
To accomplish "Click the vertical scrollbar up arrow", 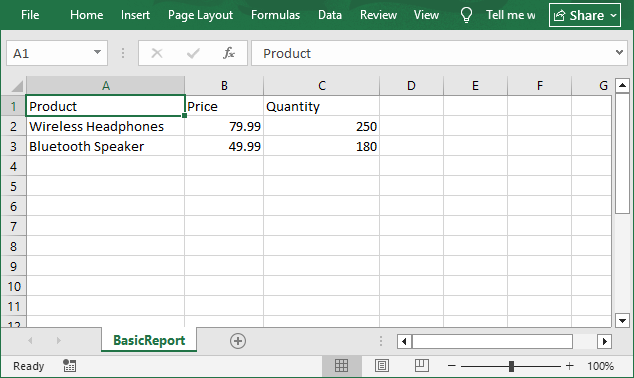I will pos(622,85).
